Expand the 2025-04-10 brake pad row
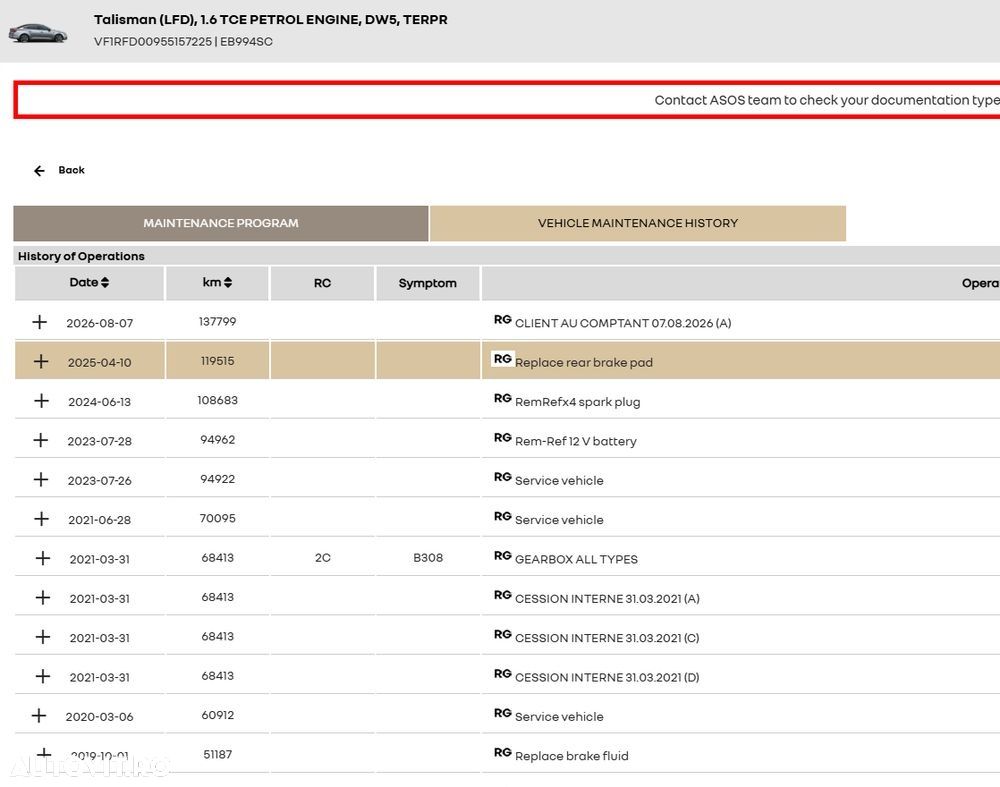 click(x=41, y=362)
